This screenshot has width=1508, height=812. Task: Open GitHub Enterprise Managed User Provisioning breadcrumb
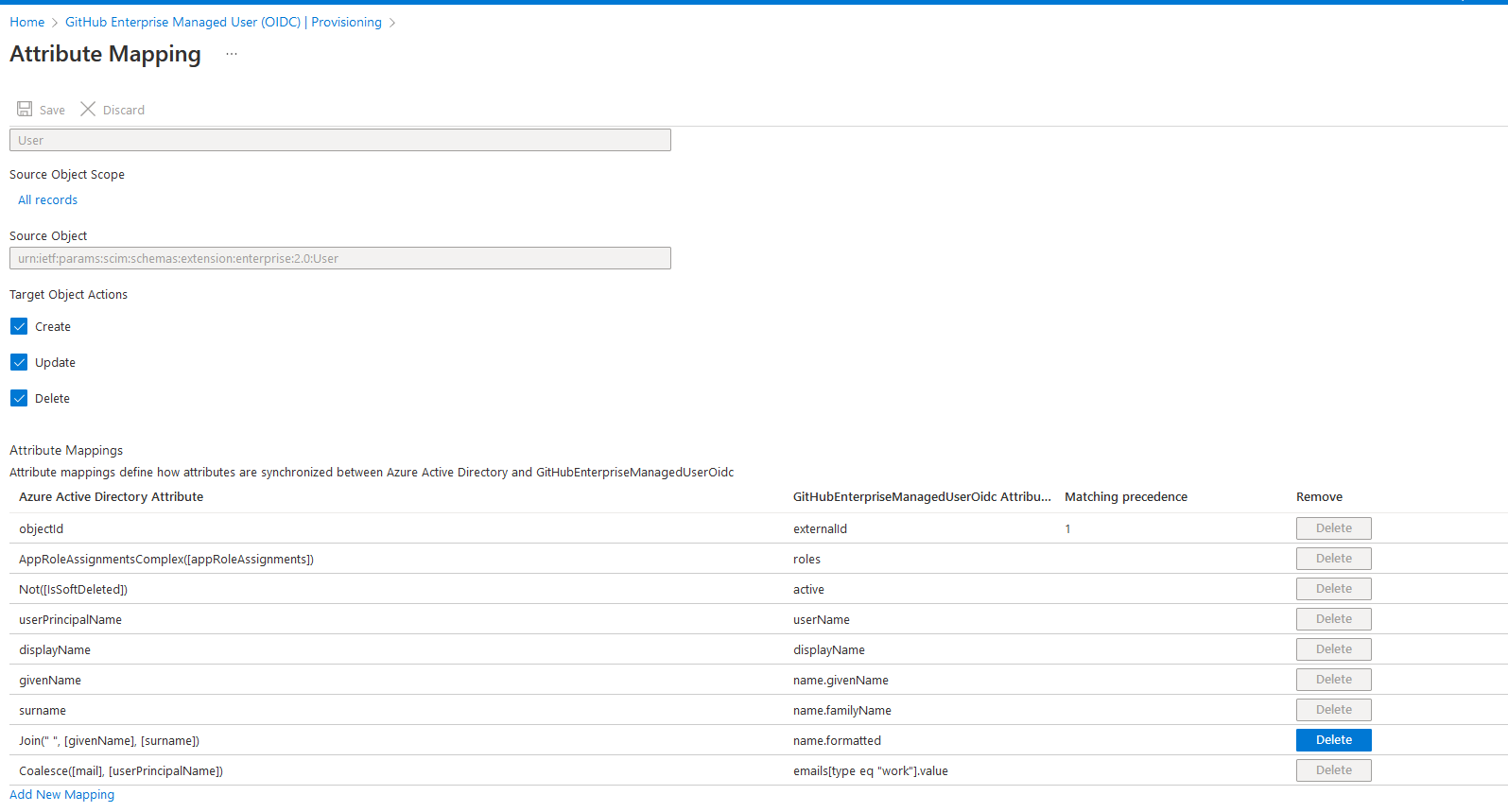(x=223, y=22)
